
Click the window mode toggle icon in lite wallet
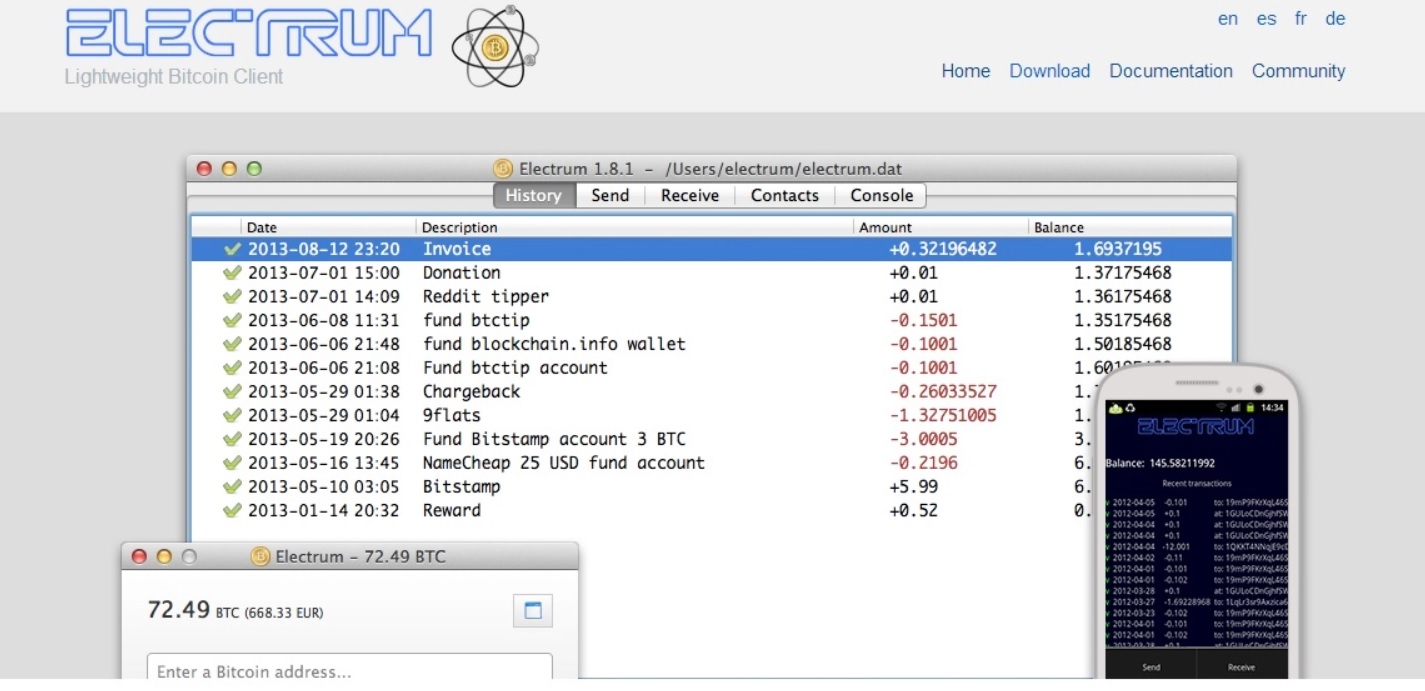[x=533, y=611]
